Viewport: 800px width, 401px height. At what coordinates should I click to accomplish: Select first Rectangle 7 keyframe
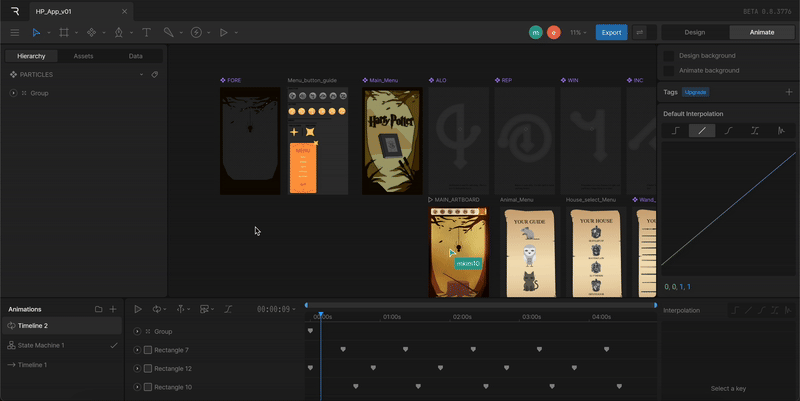(x=343, y=349)
